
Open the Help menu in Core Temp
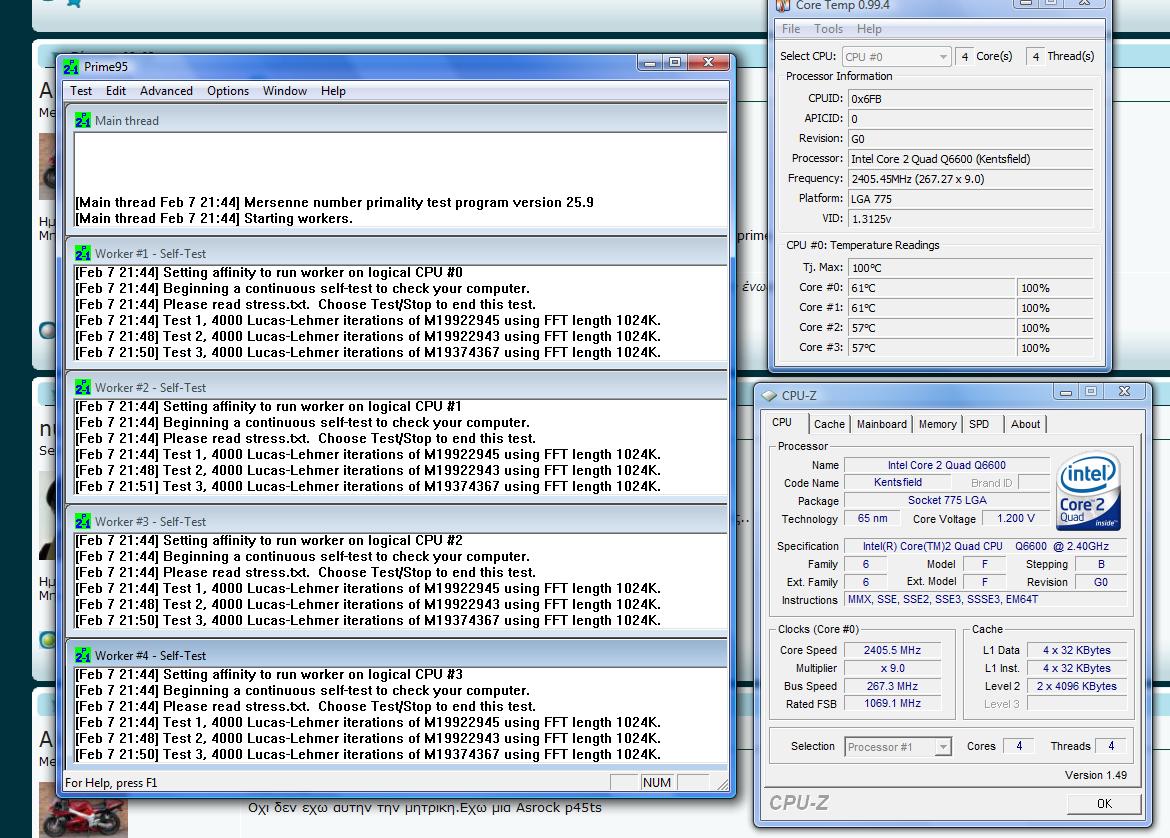pyautogui.click(x=869, y=29)
